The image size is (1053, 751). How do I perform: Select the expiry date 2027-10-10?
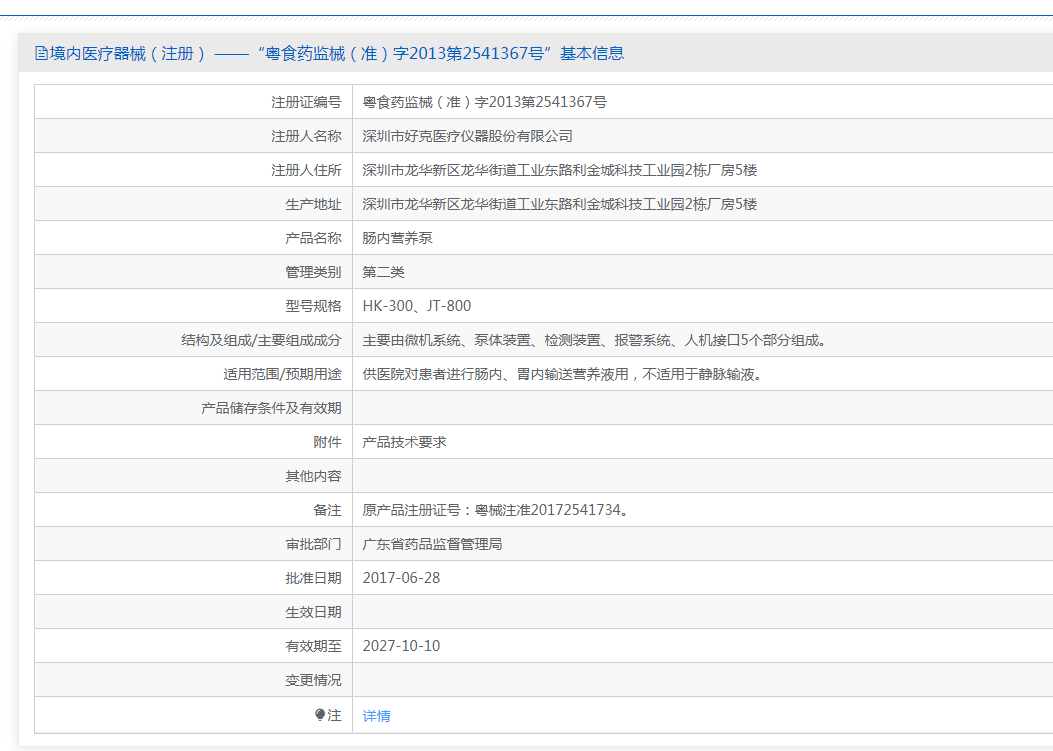[x=401, y=646]
